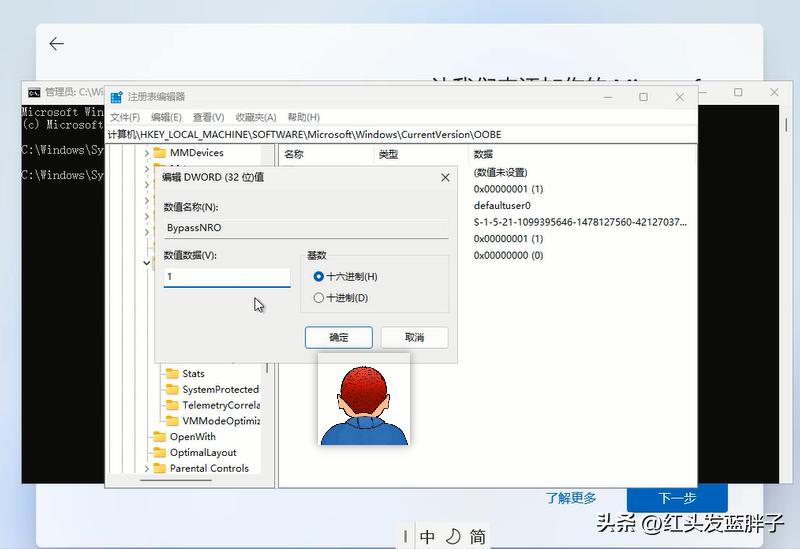Select the OpenWith folder icon
The height and width of the screenshot is (549, 800).
pyautogui.click(x=160, y=437)
